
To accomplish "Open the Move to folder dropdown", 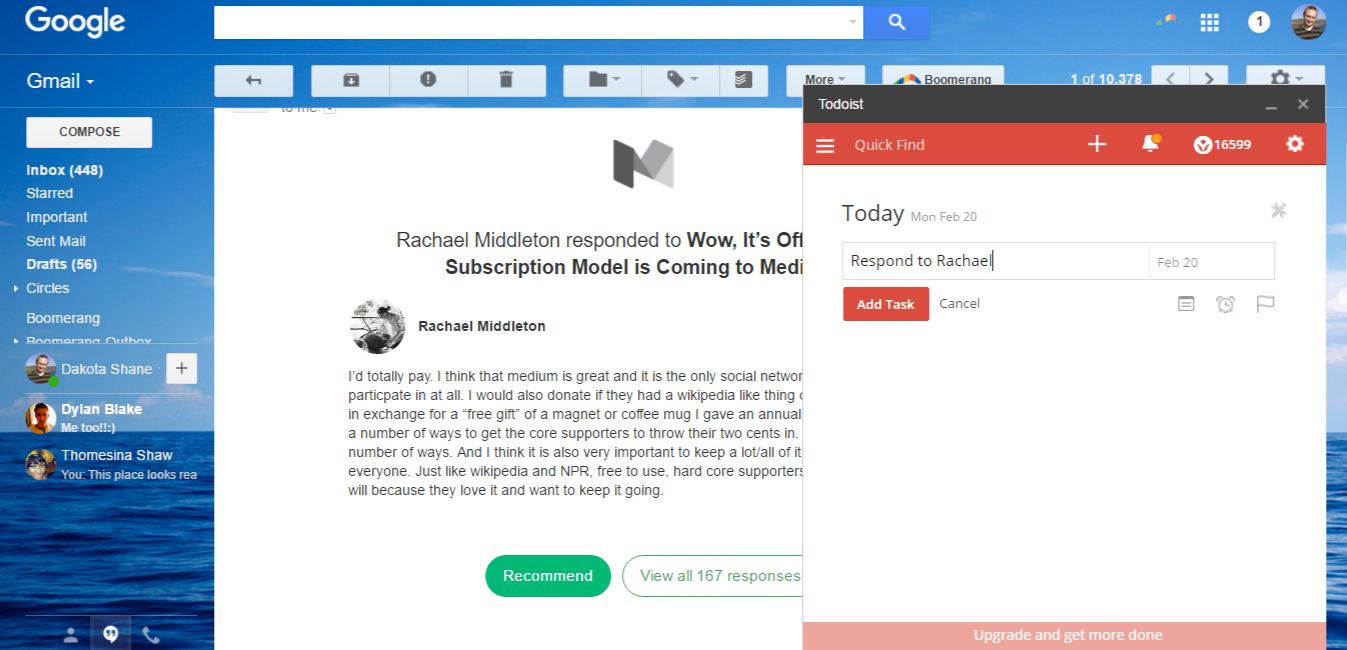I will coord(603,80).
